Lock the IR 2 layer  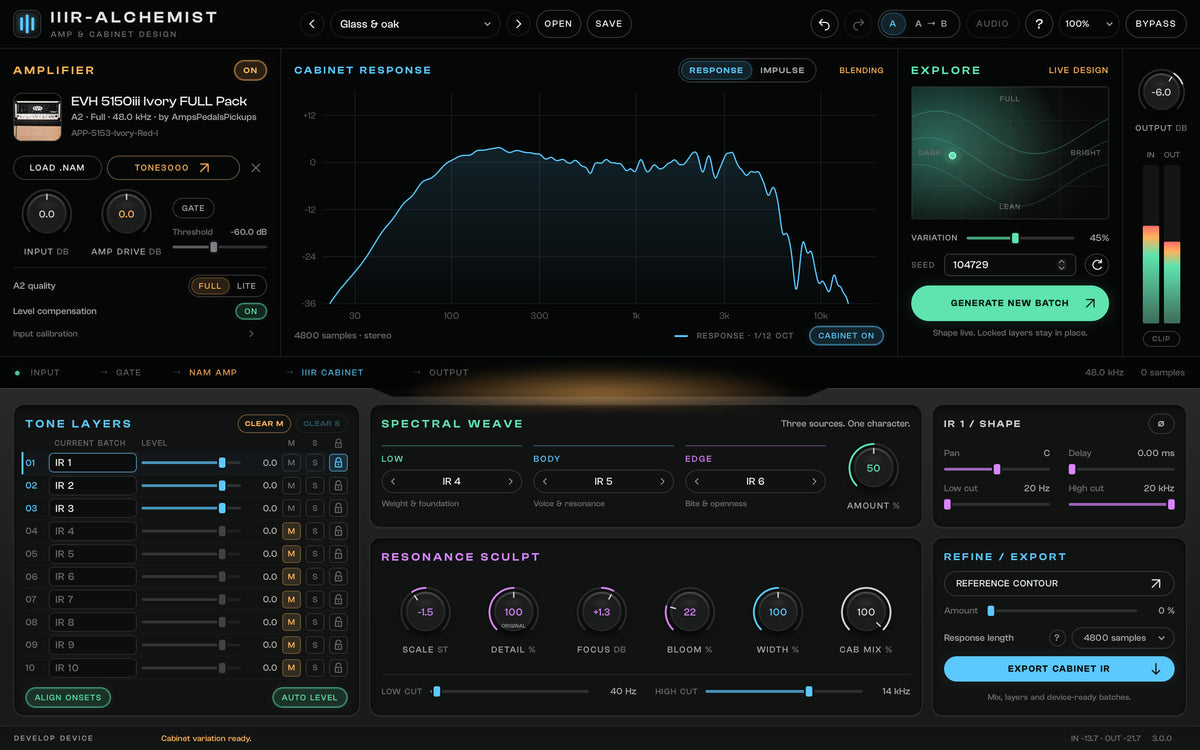point(338,485)
